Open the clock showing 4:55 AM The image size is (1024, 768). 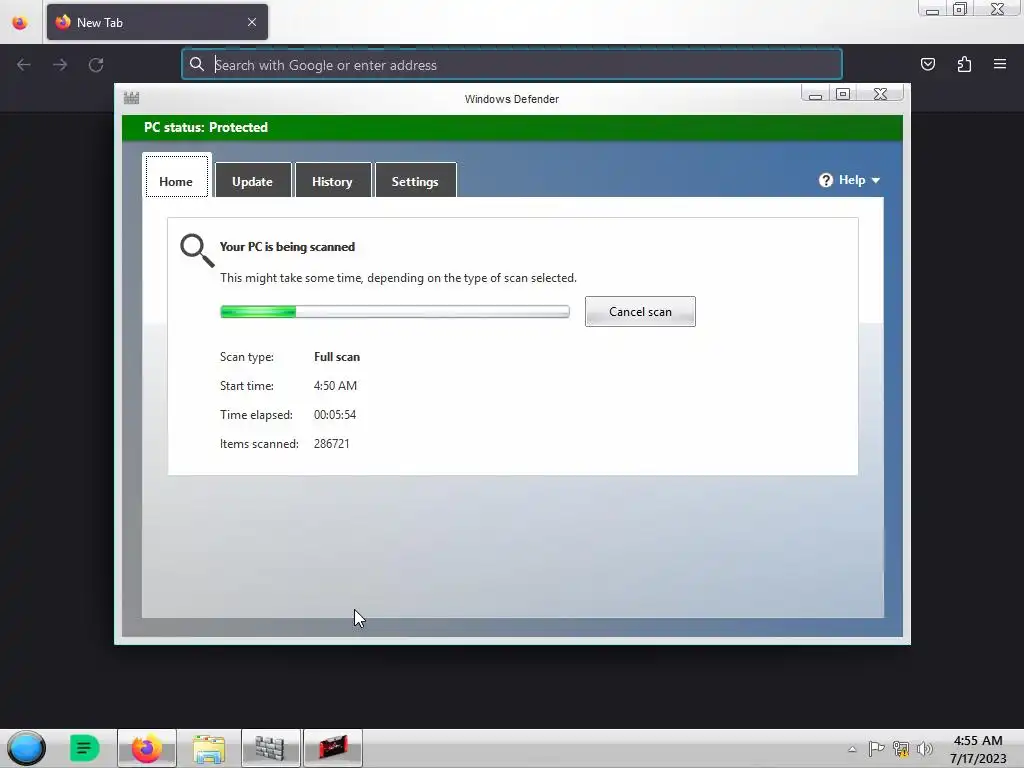(x=978, y=749)
